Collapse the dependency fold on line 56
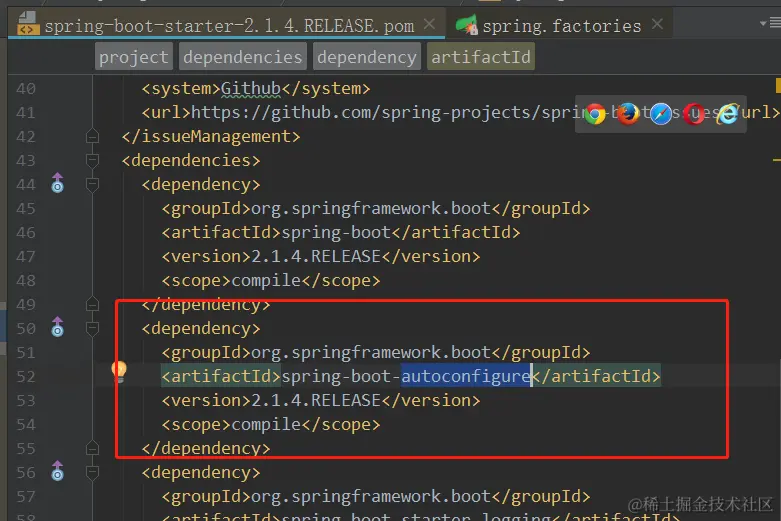This screenshot has width=781, height=521. [x=92, y=472]
